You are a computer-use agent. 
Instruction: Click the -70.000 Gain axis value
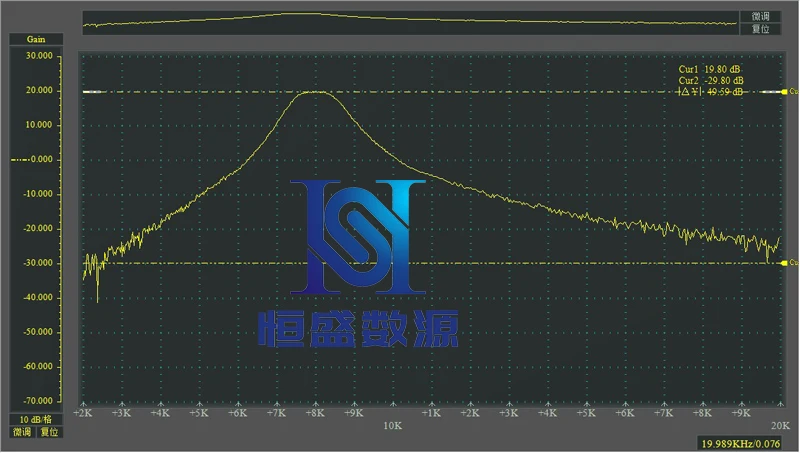pos(38,401)
